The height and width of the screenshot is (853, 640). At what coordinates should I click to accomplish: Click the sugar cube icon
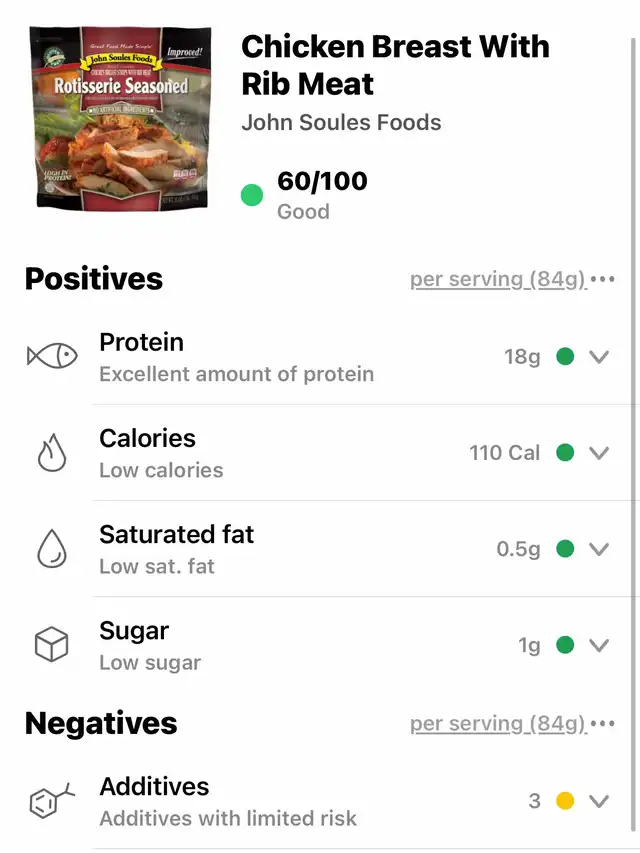coord(52,644)
